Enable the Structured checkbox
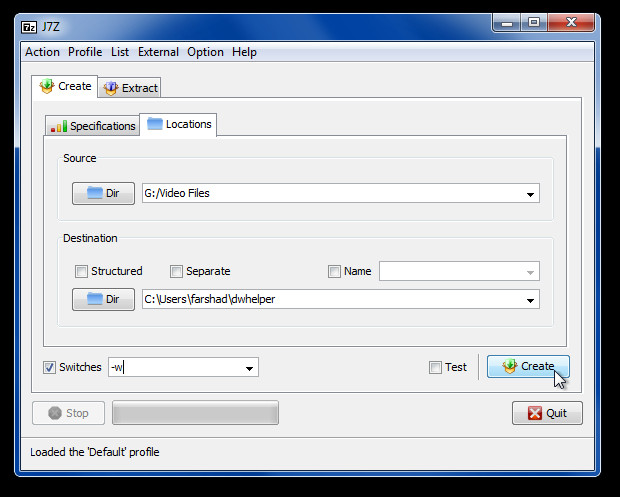 point(81,272)
